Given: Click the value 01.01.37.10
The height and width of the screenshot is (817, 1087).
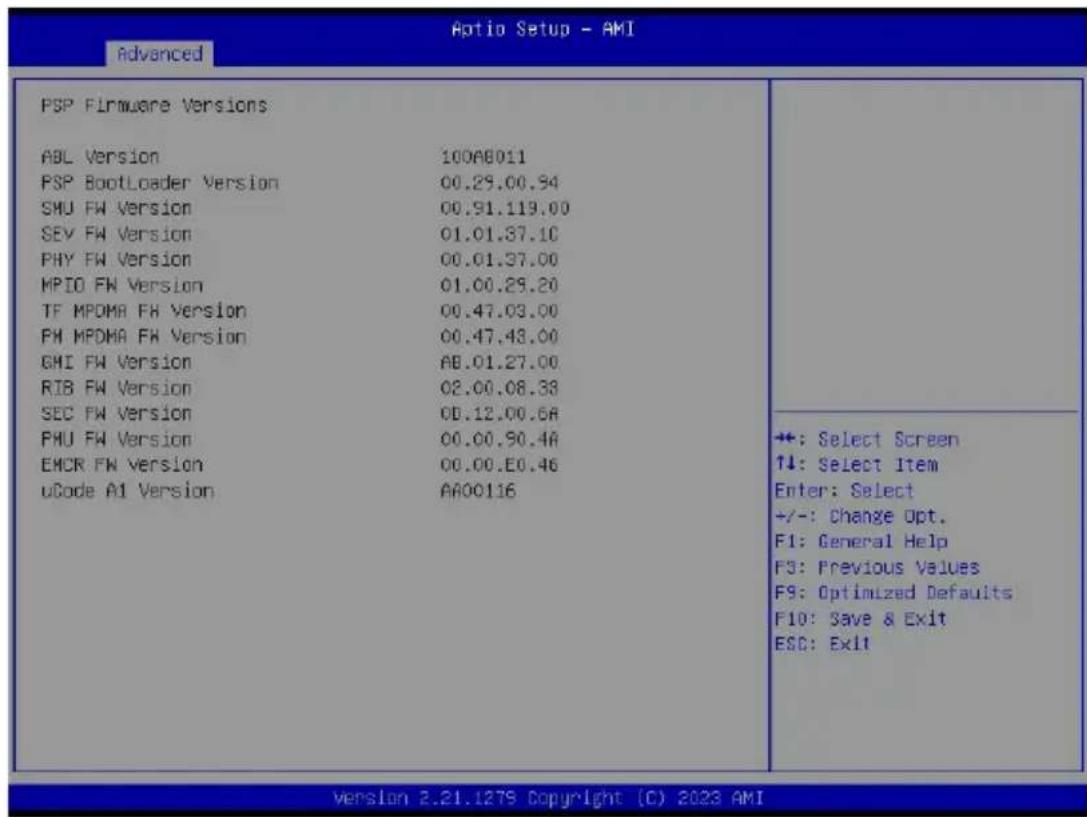Looking at the screenshot, I should [499, 234].
